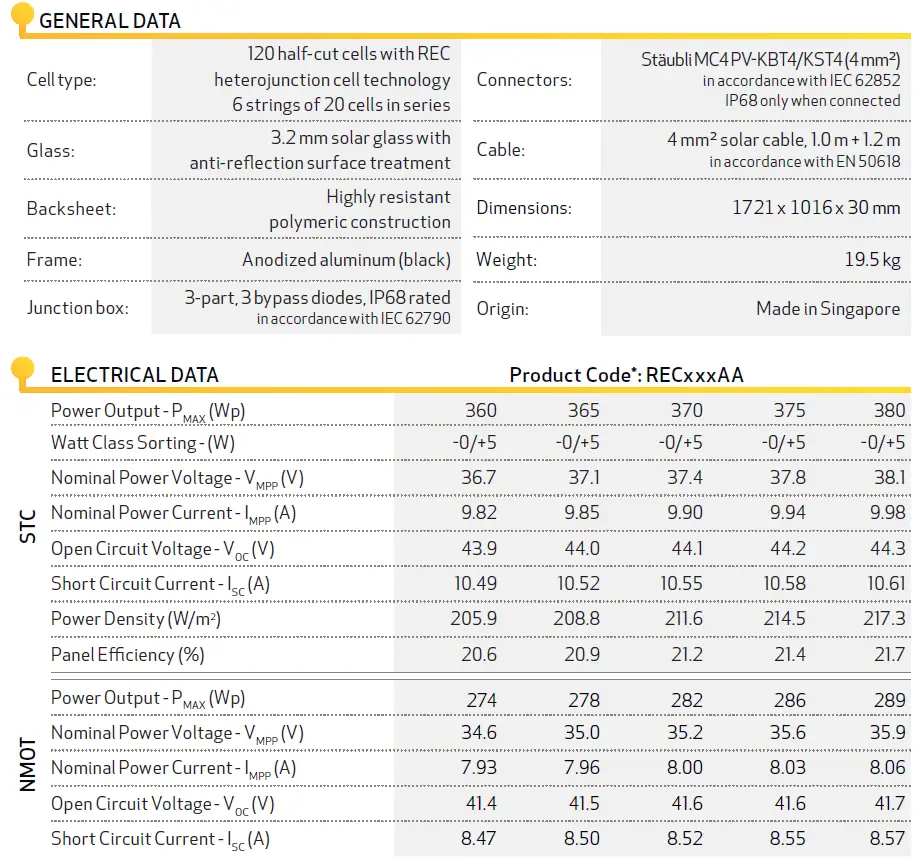This screenshot has height=862, width=919.
Task: Click STC power output value 370
Action: tap(687, 410)
